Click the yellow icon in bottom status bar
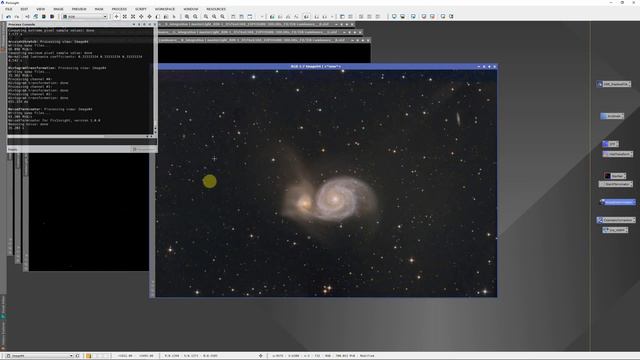This screenshot has height=360, width=640. point(89,356)
